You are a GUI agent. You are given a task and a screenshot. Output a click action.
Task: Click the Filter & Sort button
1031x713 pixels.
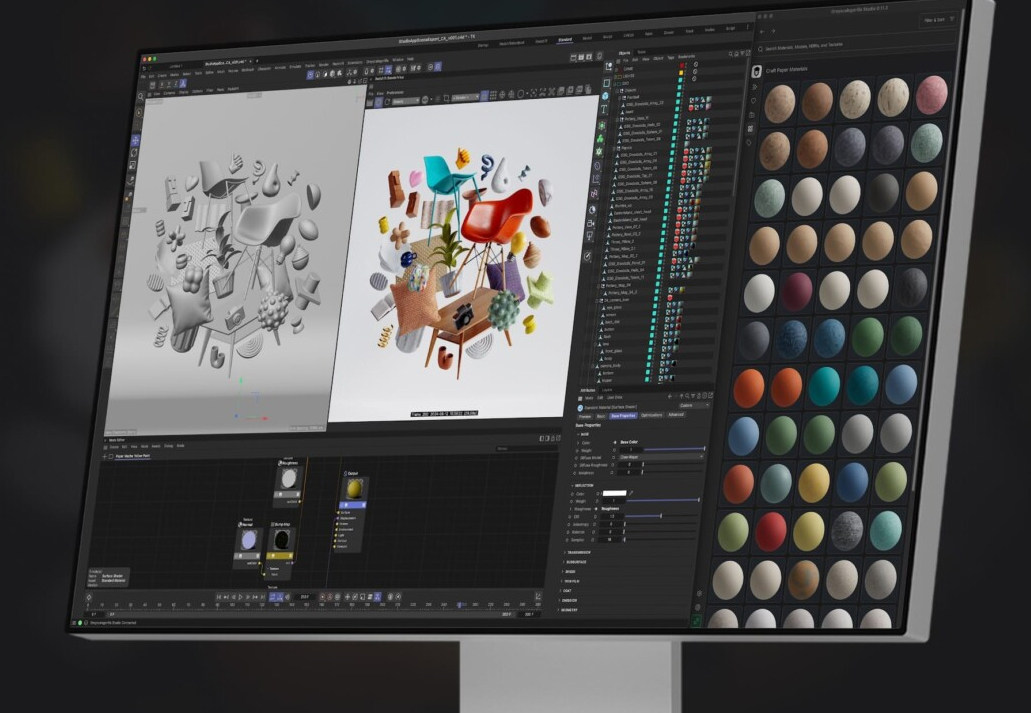tap(938, 20)
